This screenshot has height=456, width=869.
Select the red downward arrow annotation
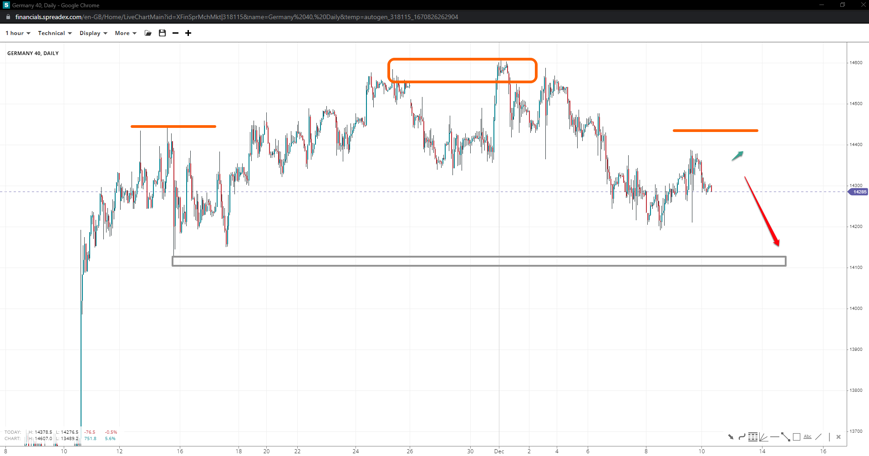[x=762, y=213]
